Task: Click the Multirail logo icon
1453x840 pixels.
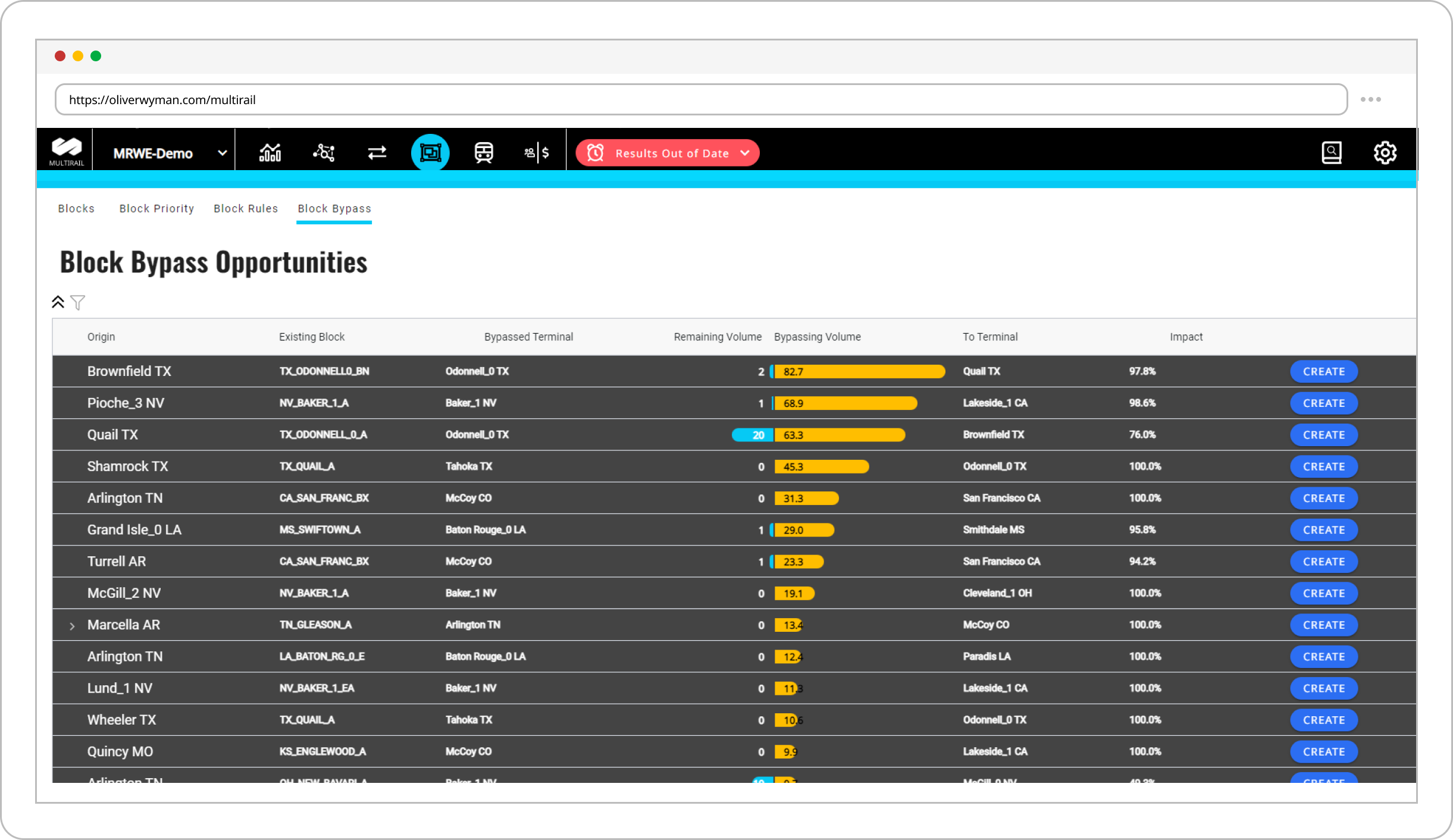Action: coord(66,151)
